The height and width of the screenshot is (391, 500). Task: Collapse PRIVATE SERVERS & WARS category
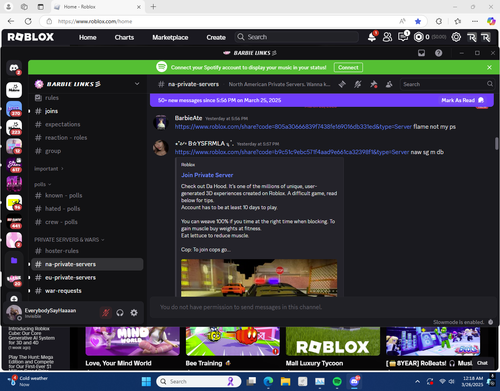pyautogui.click(x=69, y=240)
